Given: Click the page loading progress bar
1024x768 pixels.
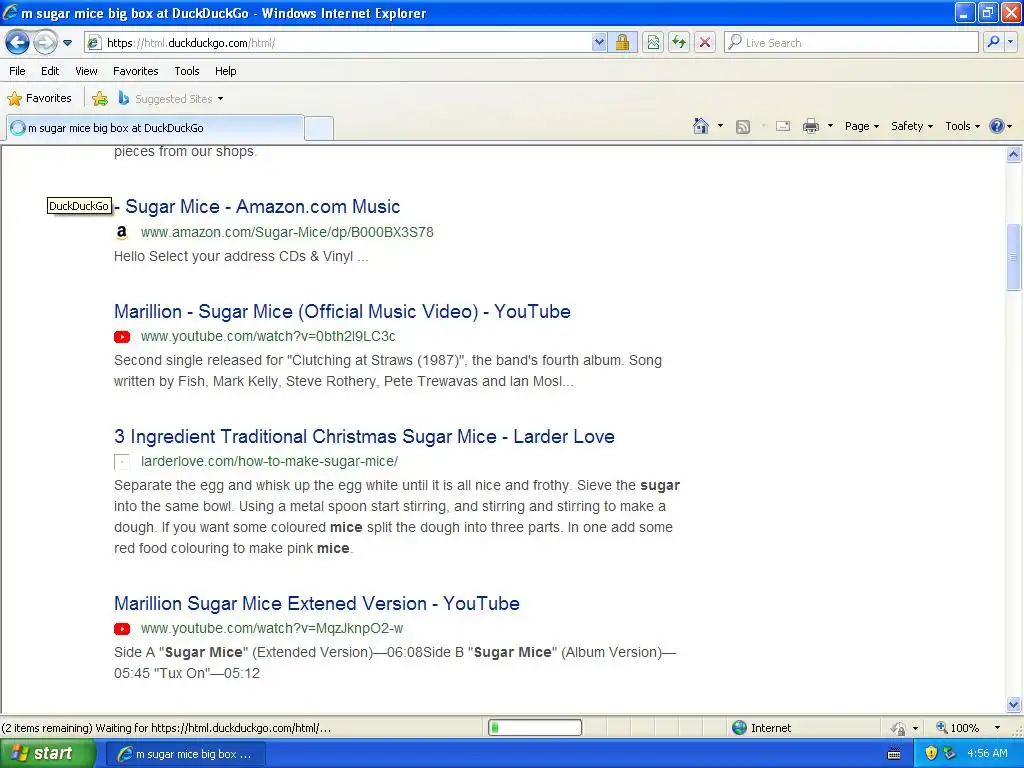Looking at the screenshot, I should tap(535, 728).
